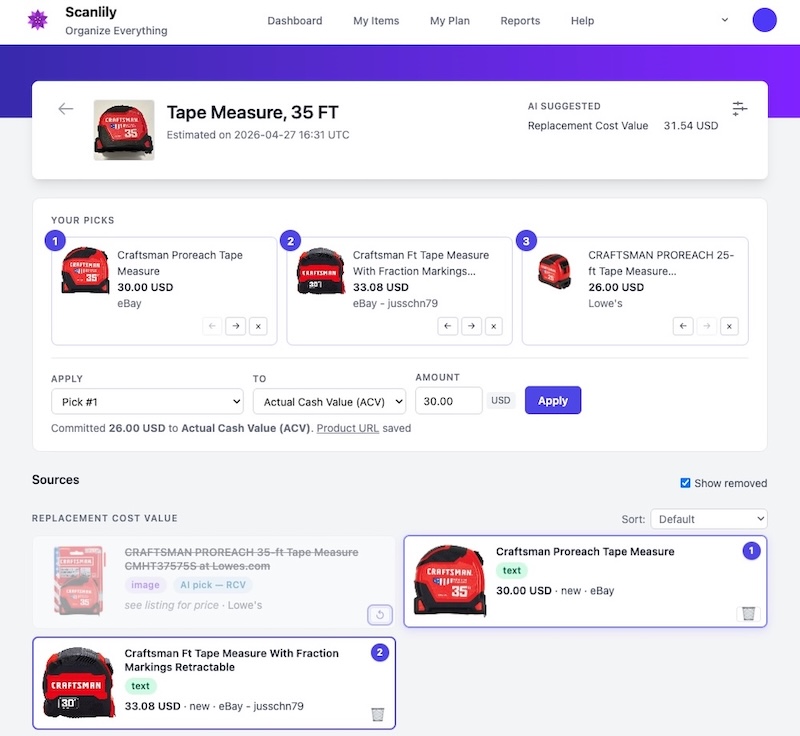This screenshot has height=736, width=800.
Task: Open the estimate settings sliders icon
Action: [739, 108]
